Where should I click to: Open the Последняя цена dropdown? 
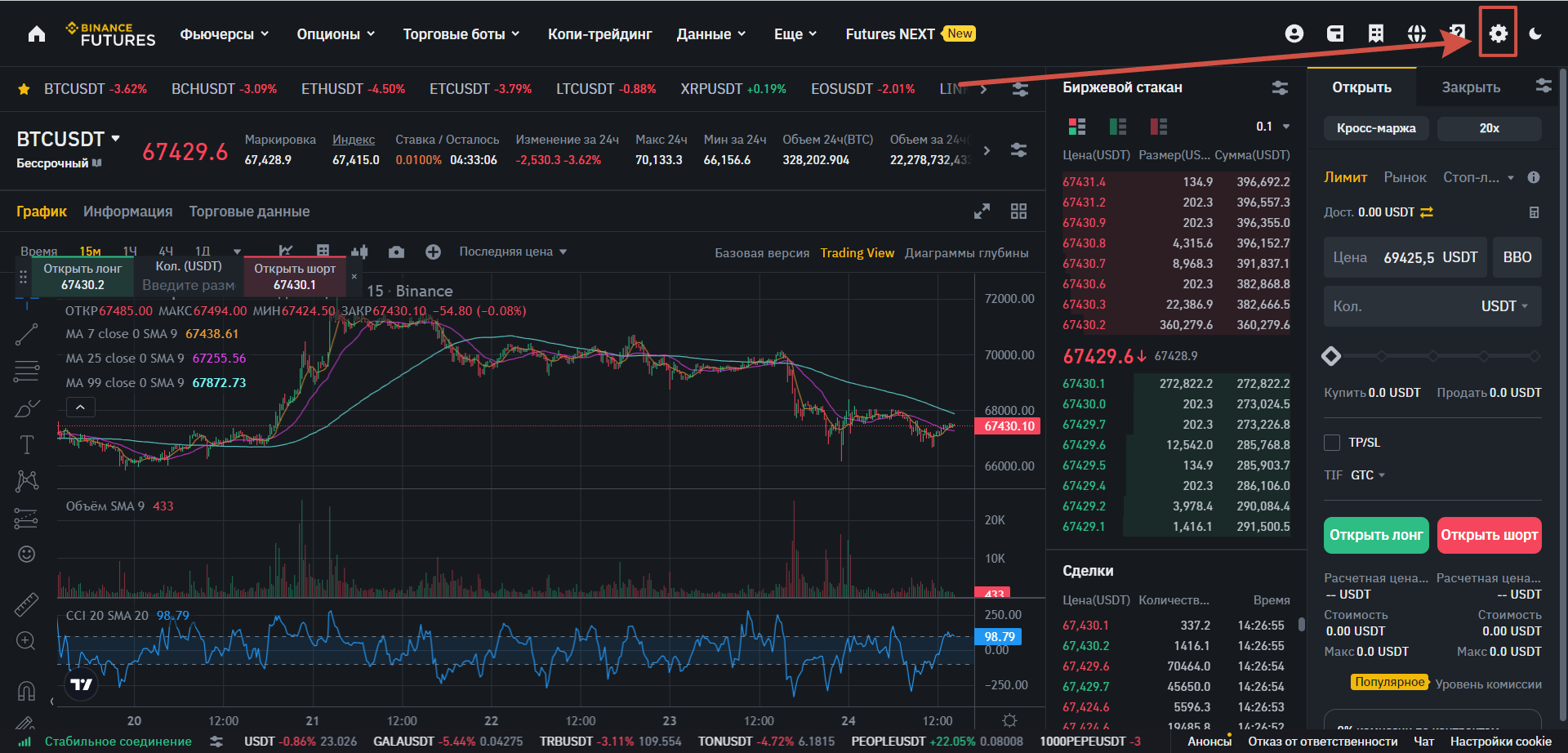coord(513,252)
